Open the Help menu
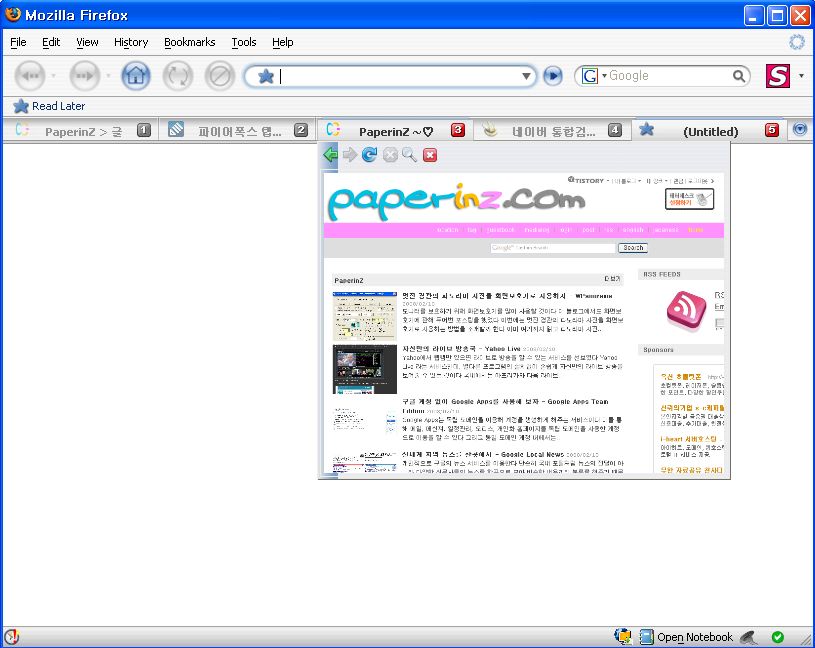 point(283,42)
